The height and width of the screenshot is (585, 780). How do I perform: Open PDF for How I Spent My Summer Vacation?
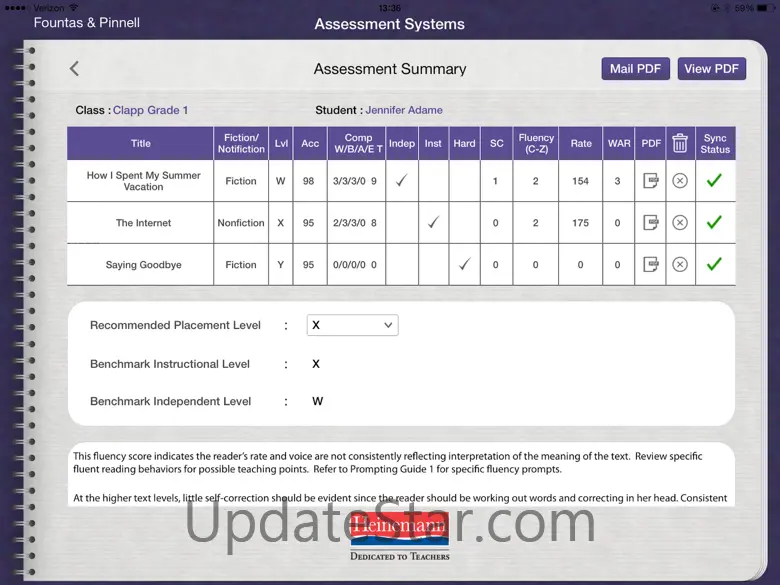651,181
